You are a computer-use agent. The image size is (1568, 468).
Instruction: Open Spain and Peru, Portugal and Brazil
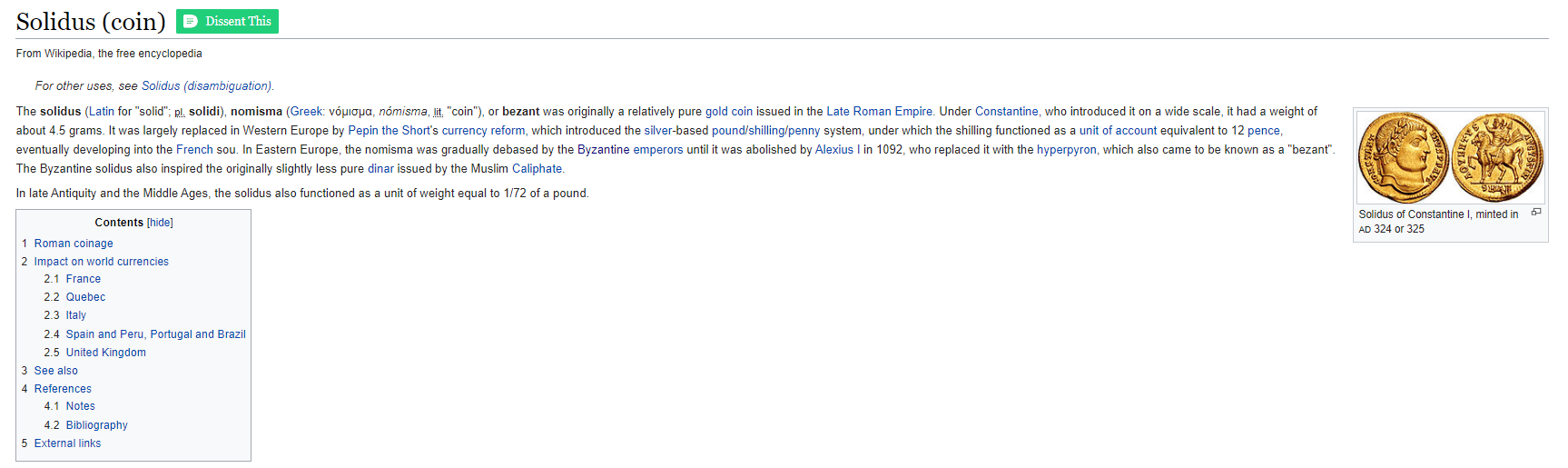155,334
